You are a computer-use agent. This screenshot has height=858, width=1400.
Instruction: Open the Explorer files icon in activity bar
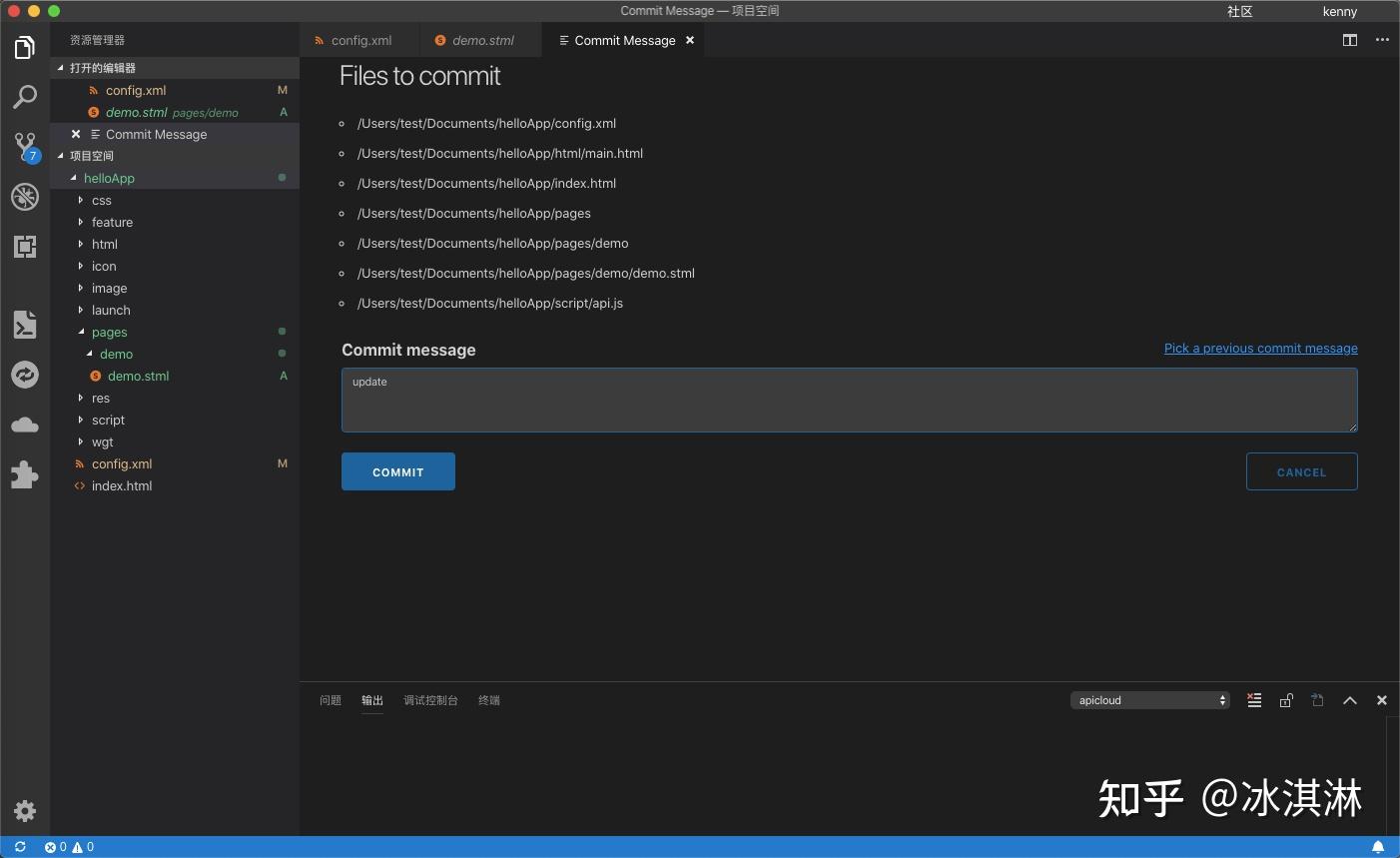(x=25, y=47)
